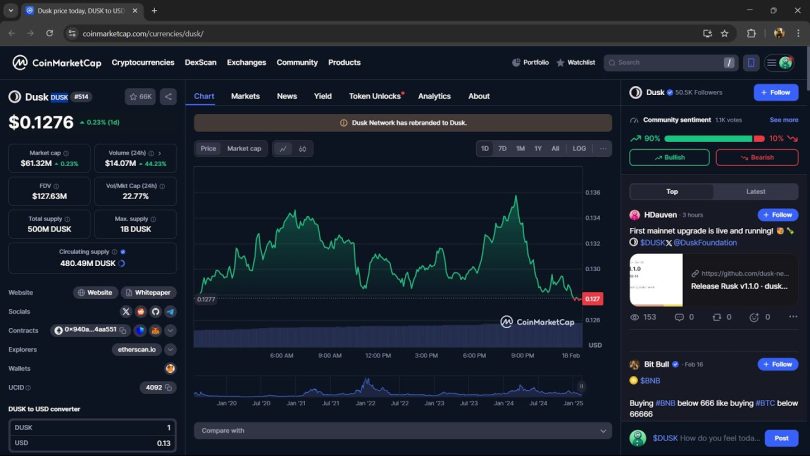Image resolution: width=810 pixels, height=456 pixels.
Task: Open the Telegram social icon
Action: pyautogui.click(x=170, y=311)
